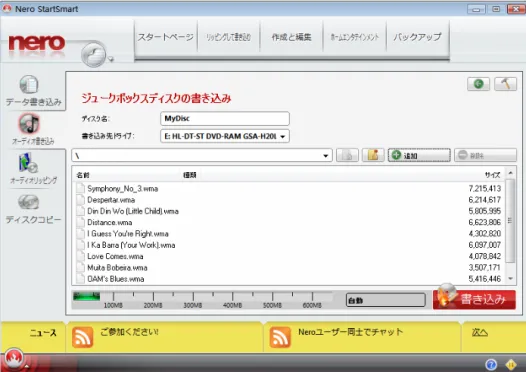Click size value 3,507,171
Viewport: 526px width, 372px height.
(x=485, y=268)
